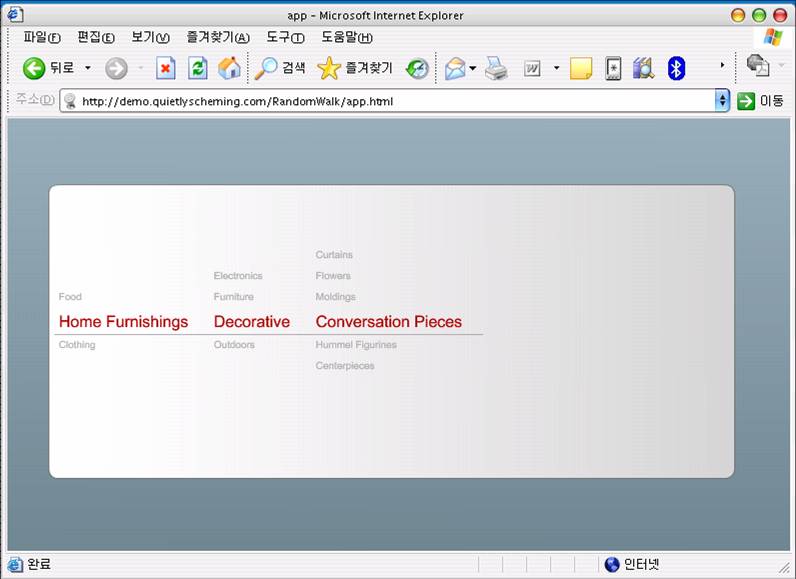Select the Hummel Figurines item

356,345
